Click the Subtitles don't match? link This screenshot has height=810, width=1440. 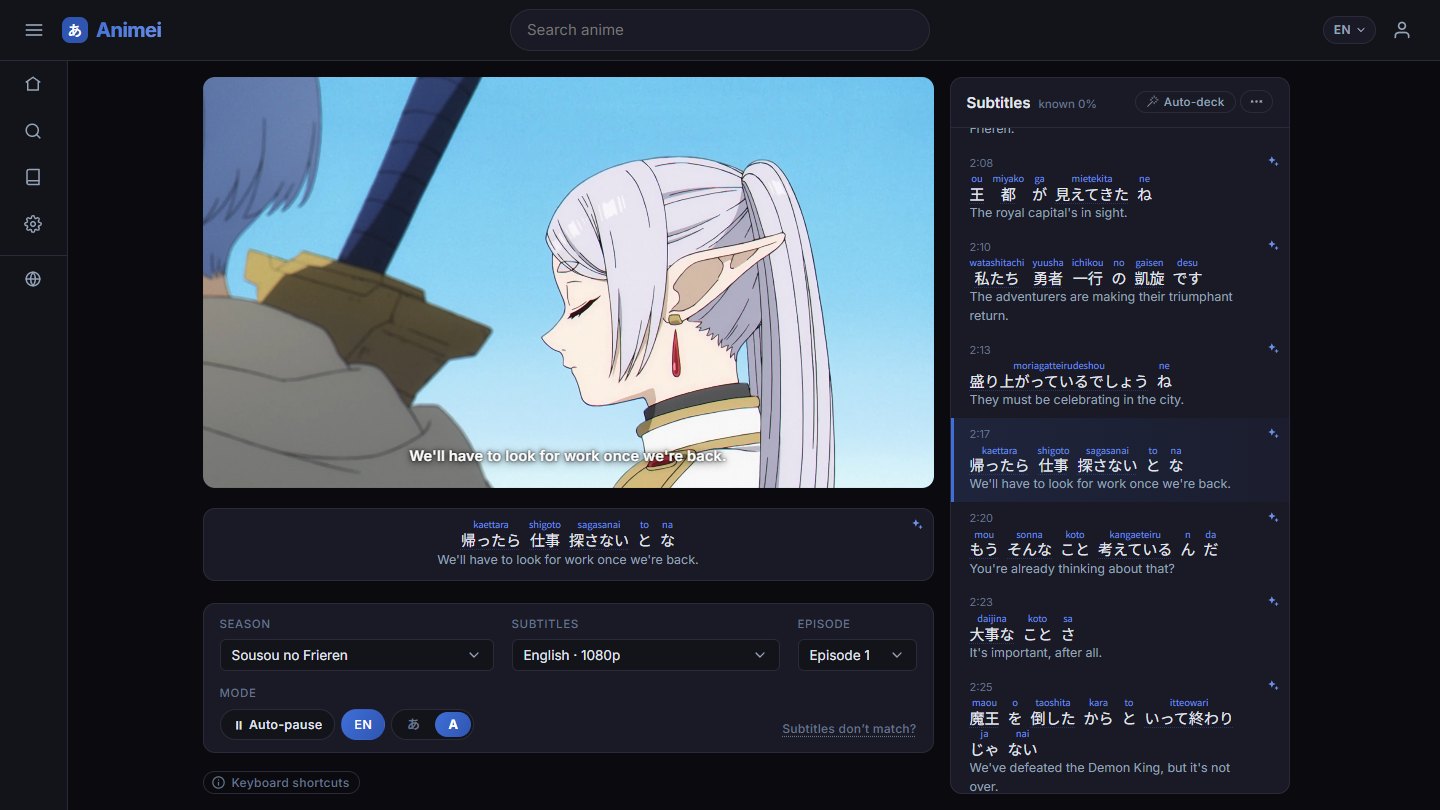click(x=849, y=729)
